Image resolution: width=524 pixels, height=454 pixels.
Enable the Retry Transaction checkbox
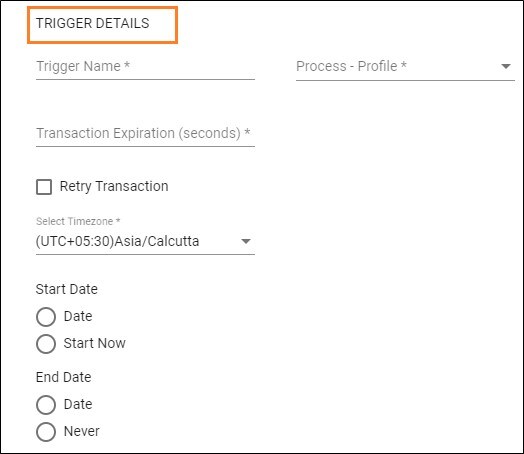point(44,187)
